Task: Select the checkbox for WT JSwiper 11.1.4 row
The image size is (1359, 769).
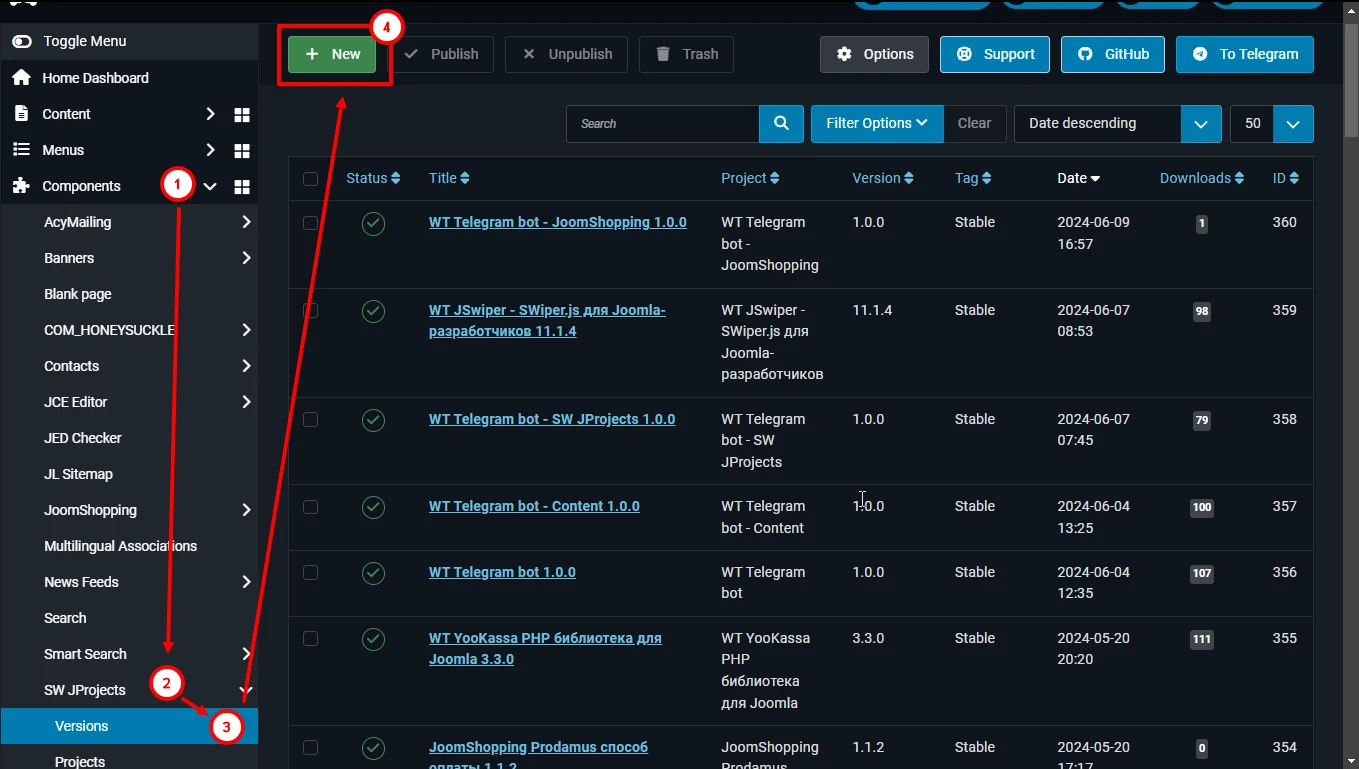Action: [310, 311]
